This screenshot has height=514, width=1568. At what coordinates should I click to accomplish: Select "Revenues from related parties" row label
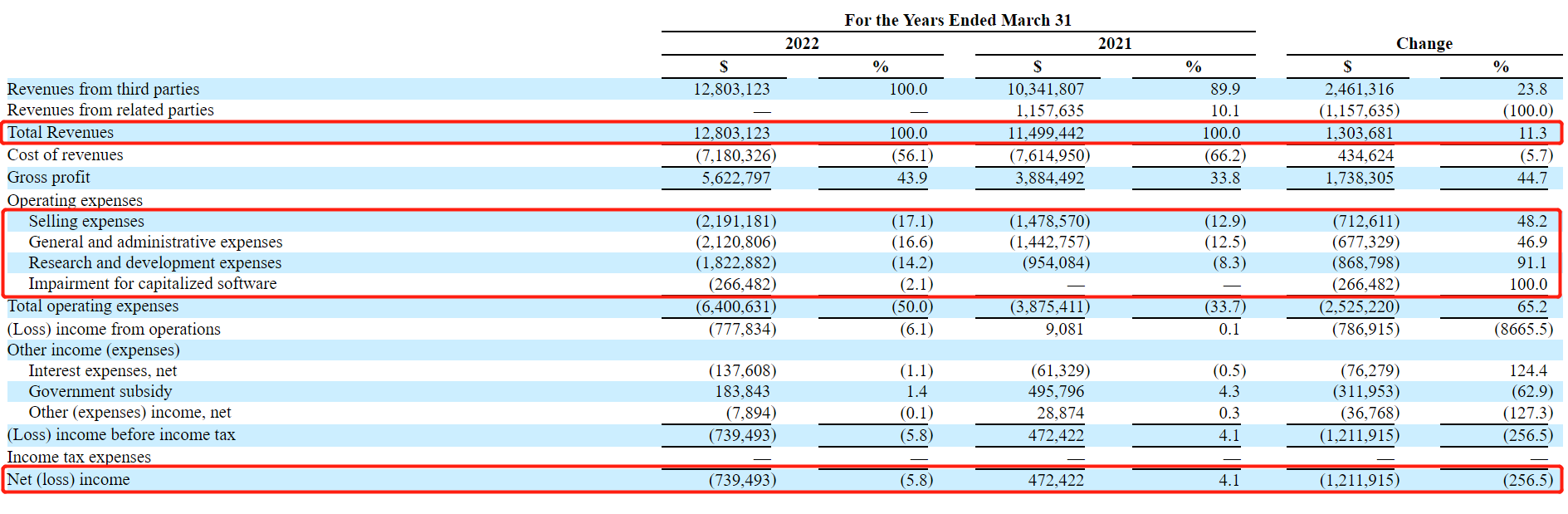click(110, 110)
